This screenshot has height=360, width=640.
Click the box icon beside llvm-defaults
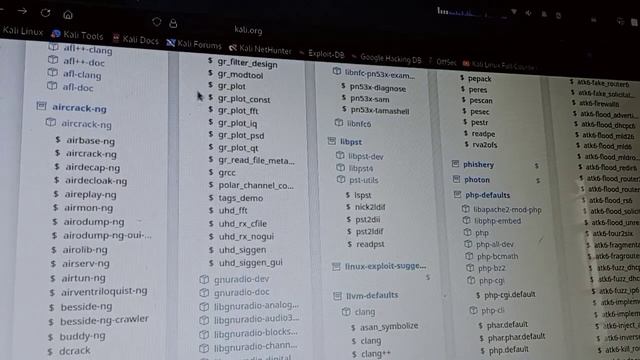(x=337, y=296)
